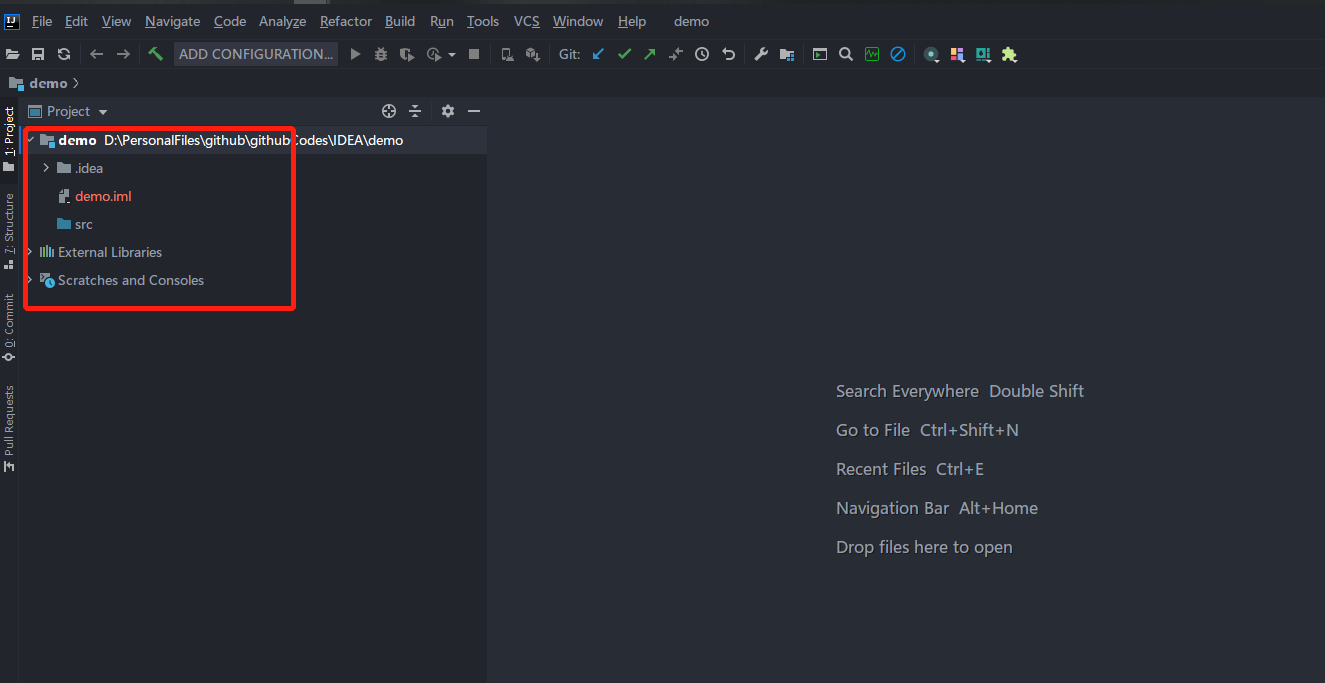Viewport: 1325px width, 683px height.
Task: Click the Build Project hammer icon
Action: coord(155,54)
